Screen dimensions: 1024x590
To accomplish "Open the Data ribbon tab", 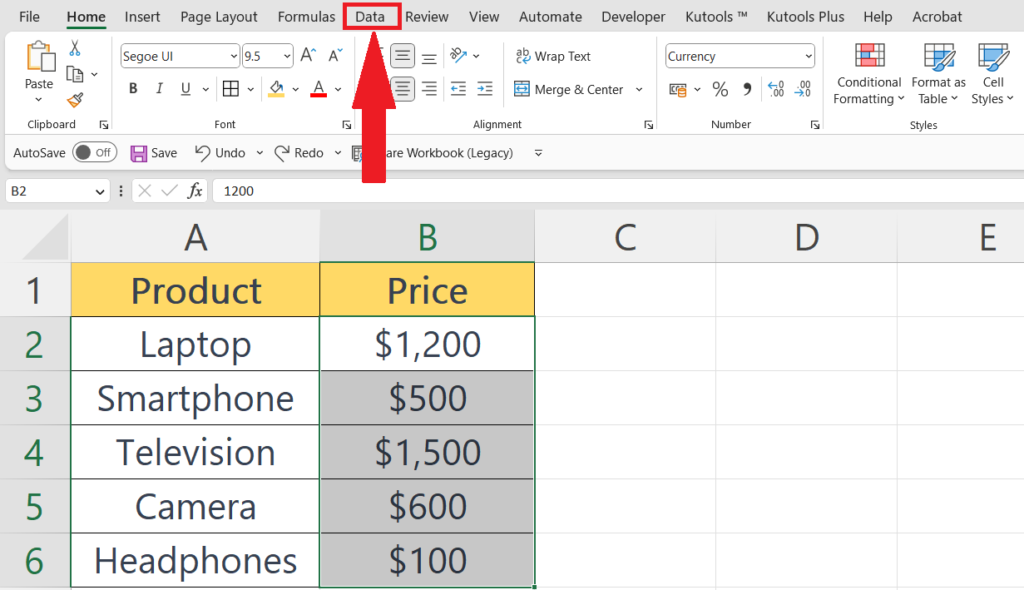I will (370, 17).
